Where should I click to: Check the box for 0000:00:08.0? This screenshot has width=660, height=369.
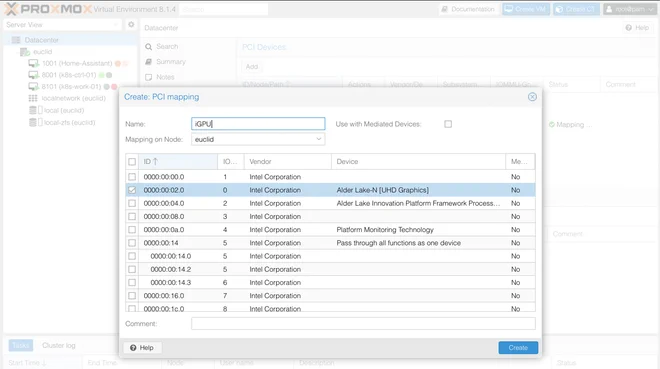132,217
